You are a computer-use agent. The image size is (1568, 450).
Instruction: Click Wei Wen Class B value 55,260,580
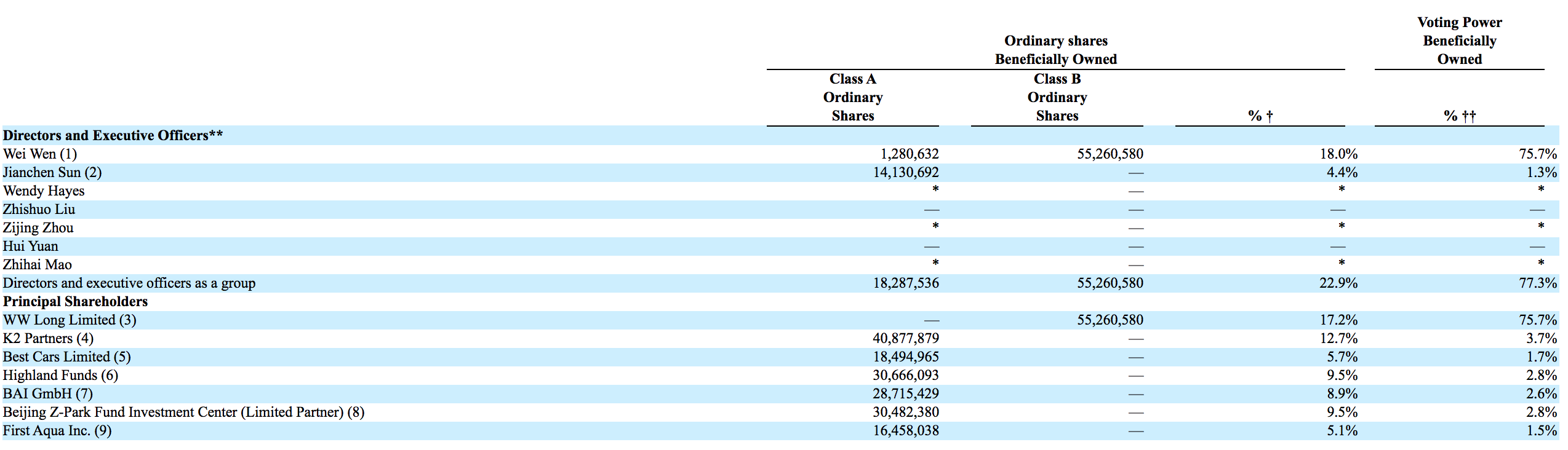(x=1110, y=154)
